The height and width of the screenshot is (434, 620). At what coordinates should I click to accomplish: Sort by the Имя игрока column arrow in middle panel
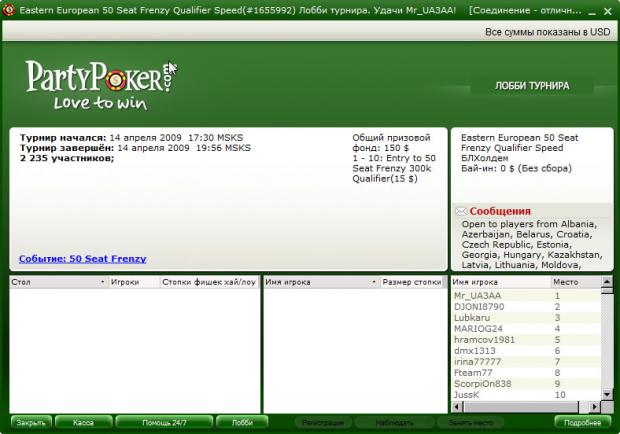pos(374,282)
